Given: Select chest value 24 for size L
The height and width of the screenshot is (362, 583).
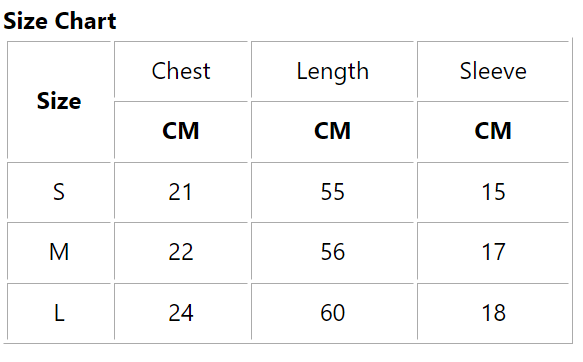Looking at the screenshot, I should click(181, 312).
